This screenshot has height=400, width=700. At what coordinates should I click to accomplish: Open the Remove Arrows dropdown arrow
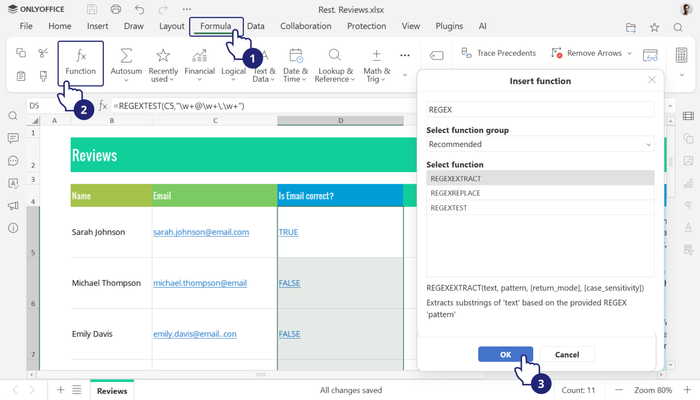pyautogui.click(x=631, y=53)
